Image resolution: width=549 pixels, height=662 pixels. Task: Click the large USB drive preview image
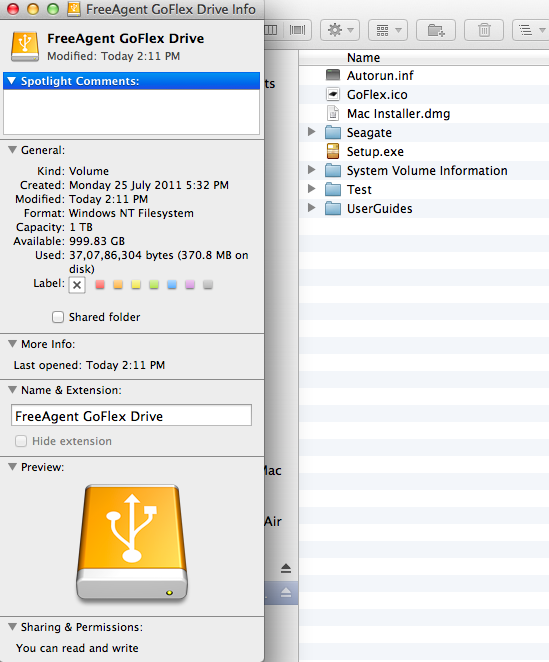(132, 543)
